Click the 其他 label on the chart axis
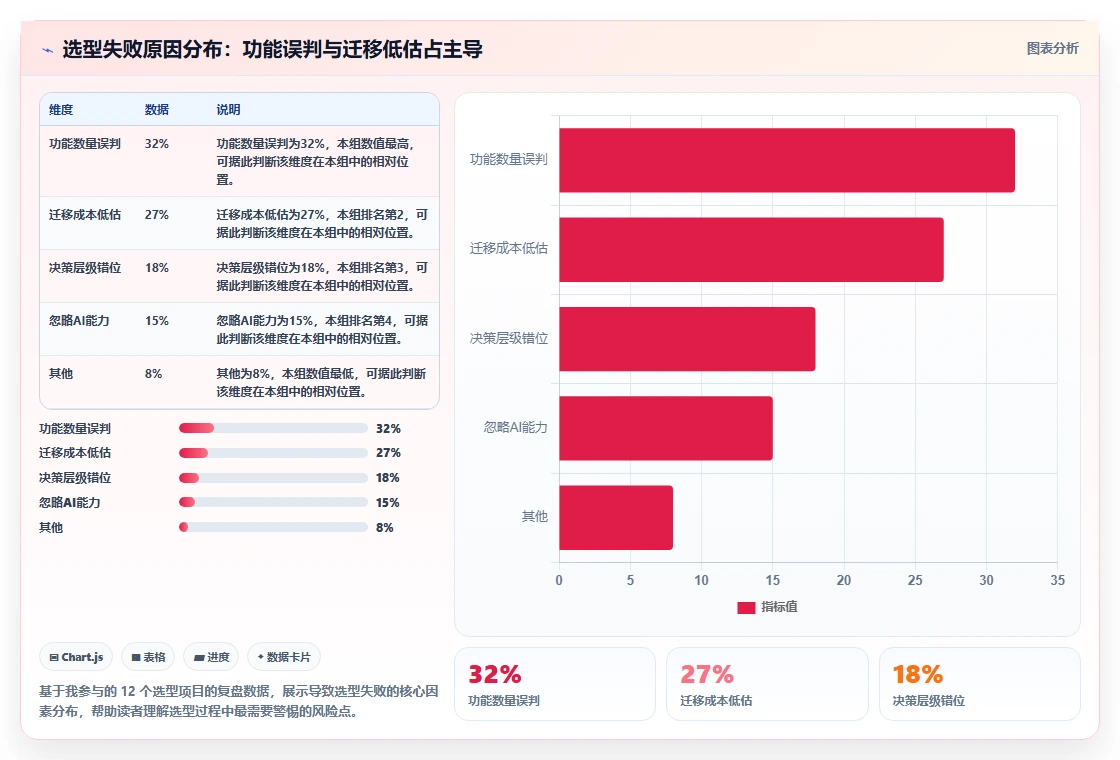Image resolution: width=1120 pixels, height=760 pixels. pos(534,516)
